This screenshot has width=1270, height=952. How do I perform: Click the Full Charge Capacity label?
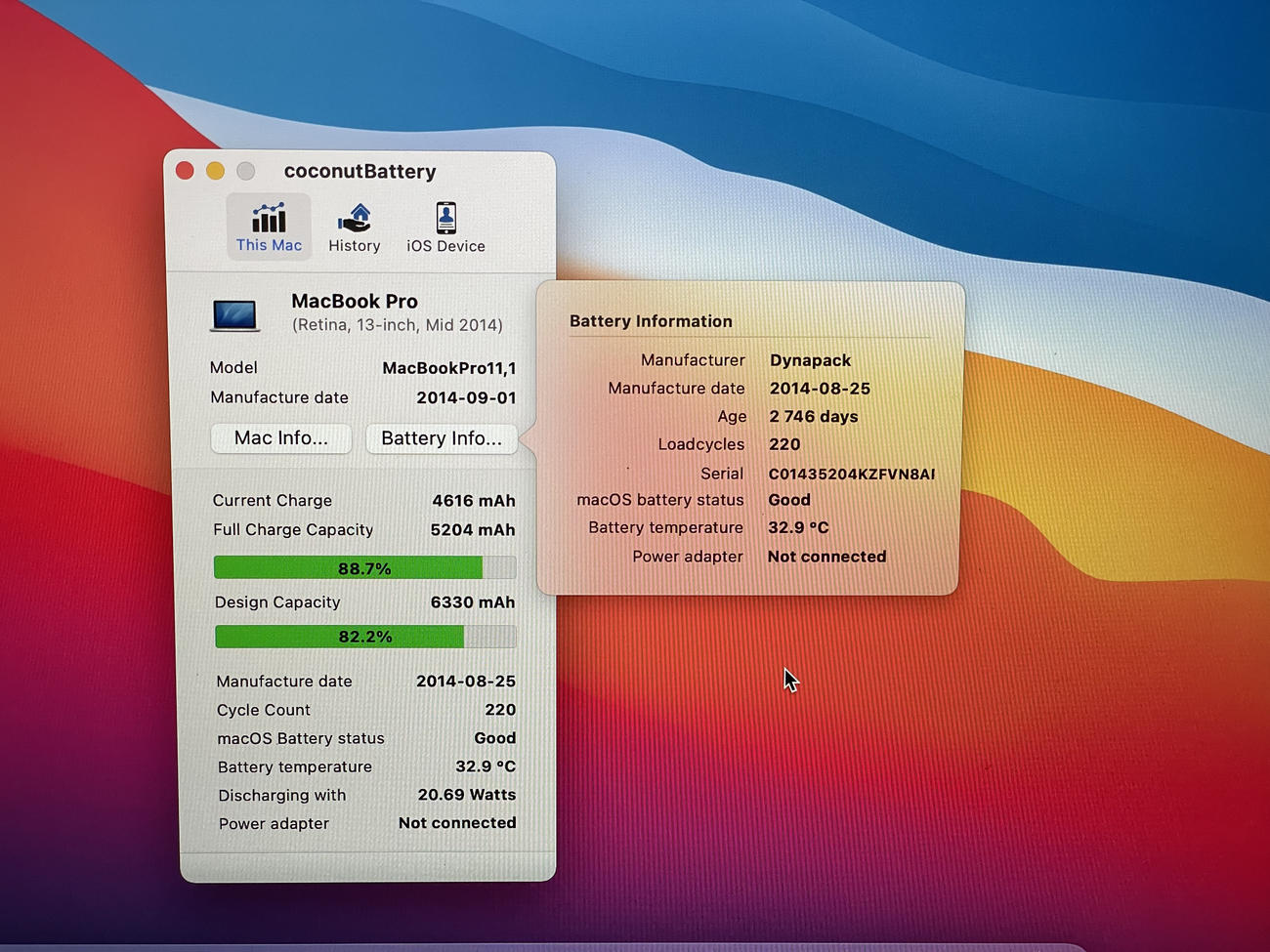pyautogui.click(x=293, y=530)
